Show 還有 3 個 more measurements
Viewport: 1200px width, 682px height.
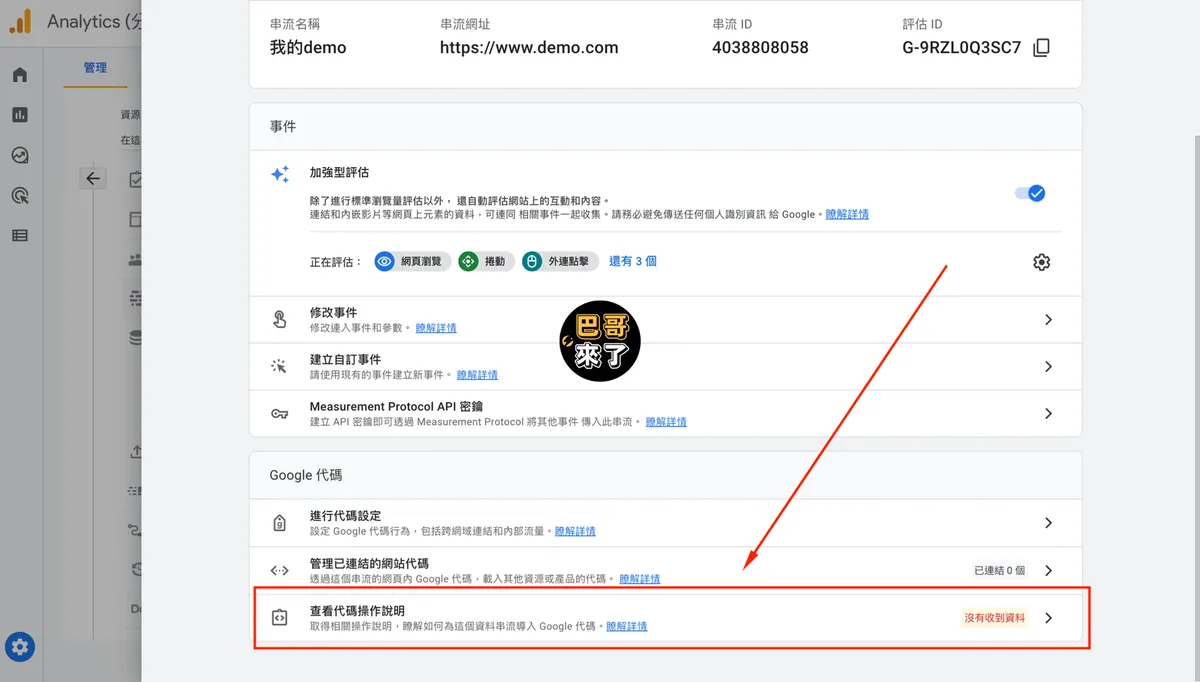tap(633, 261)
